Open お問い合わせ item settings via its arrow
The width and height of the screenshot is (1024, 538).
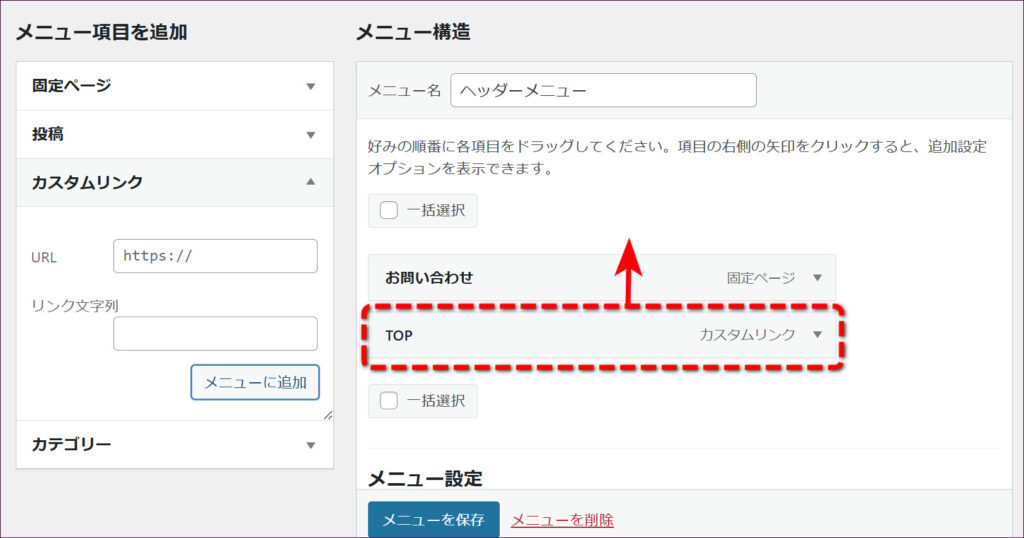(x=817, y=278)
